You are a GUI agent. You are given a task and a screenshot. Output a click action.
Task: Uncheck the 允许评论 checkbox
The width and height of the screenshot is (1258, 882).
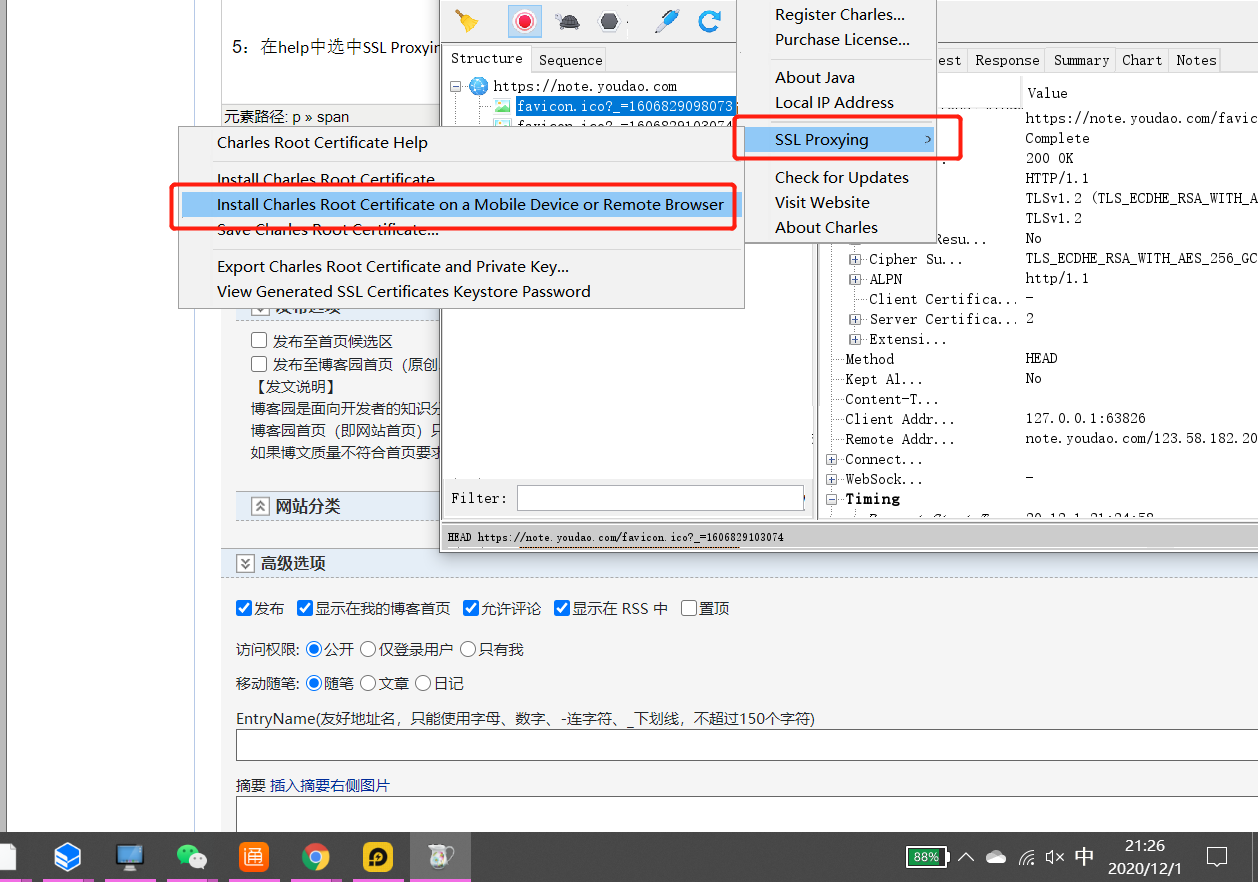coord(471,608)
